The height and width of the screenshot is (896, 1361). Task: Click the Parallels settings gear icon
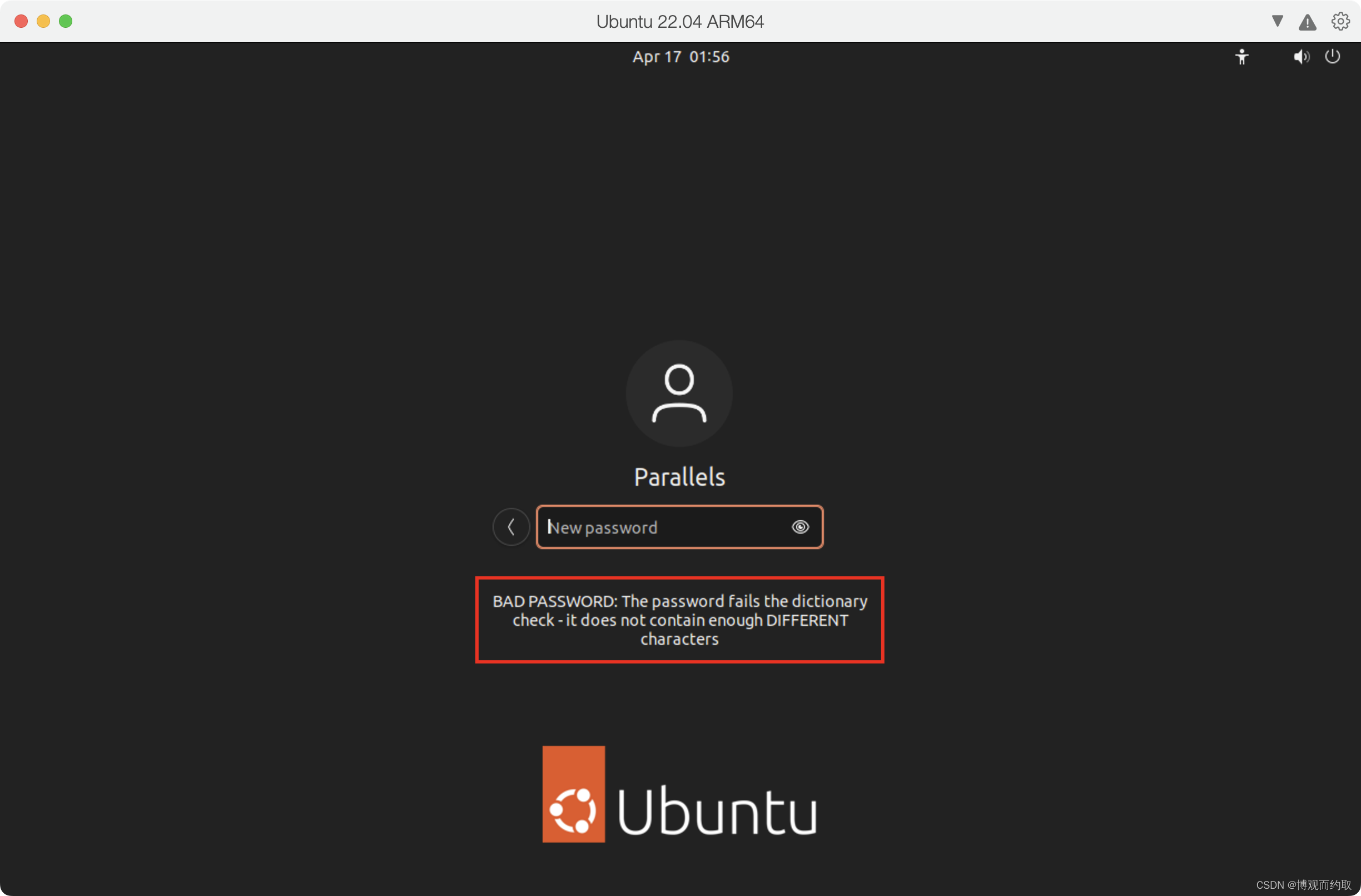[1340, 22]
